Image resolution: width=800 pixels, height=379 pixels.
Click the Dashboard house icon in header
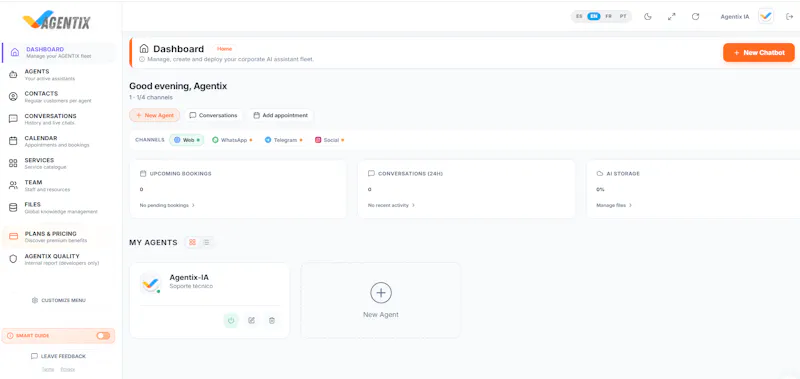[144, 48]
